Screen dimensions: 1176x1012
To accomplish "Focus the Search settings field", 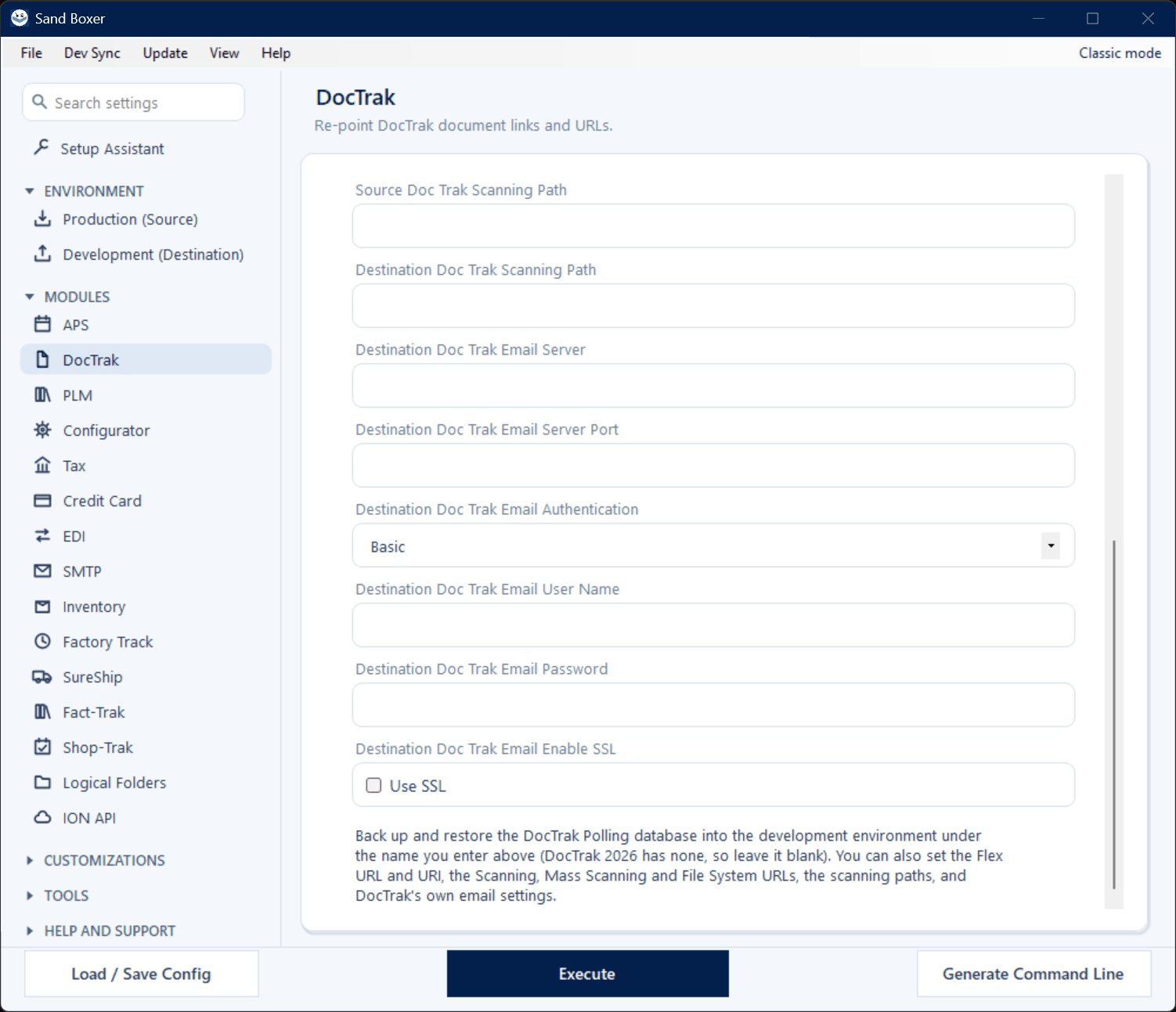I will [134, 103].
